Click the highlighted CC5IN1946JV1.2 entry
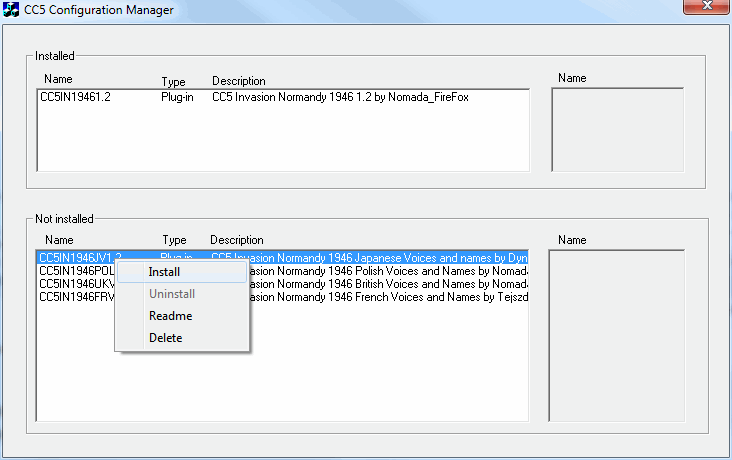This screenshot has height=460, width=732. click(75, 258)
